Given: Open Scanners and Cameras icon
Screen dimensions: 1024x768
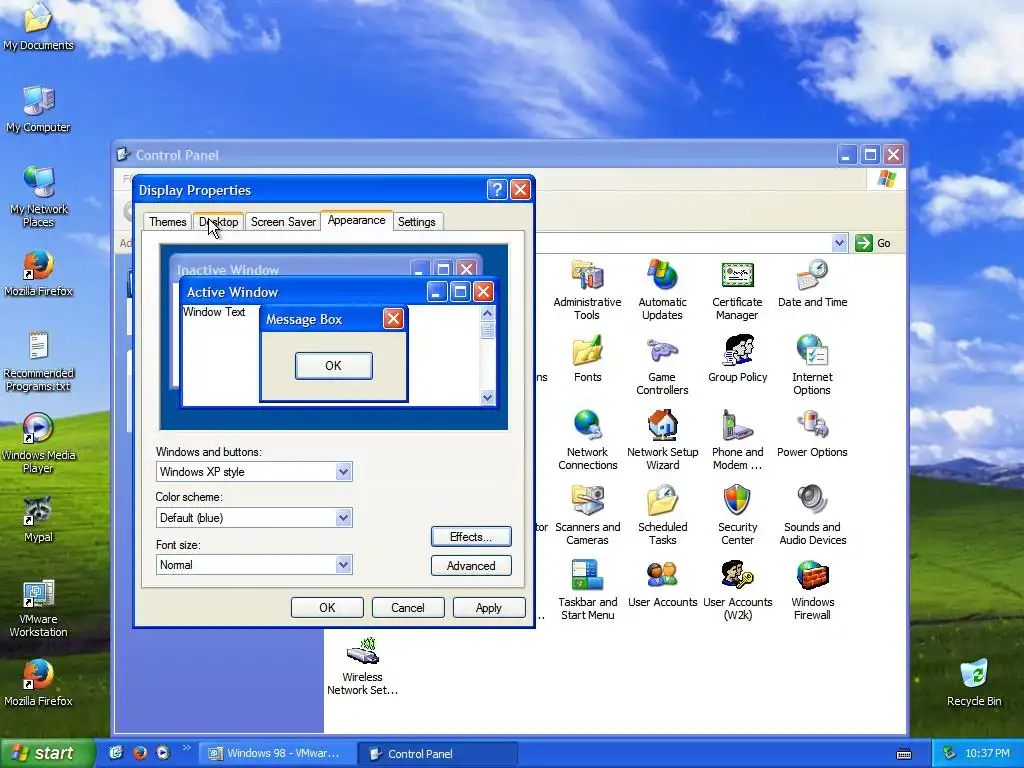Looking at the screenshot, I should click(x=587, y=515).
